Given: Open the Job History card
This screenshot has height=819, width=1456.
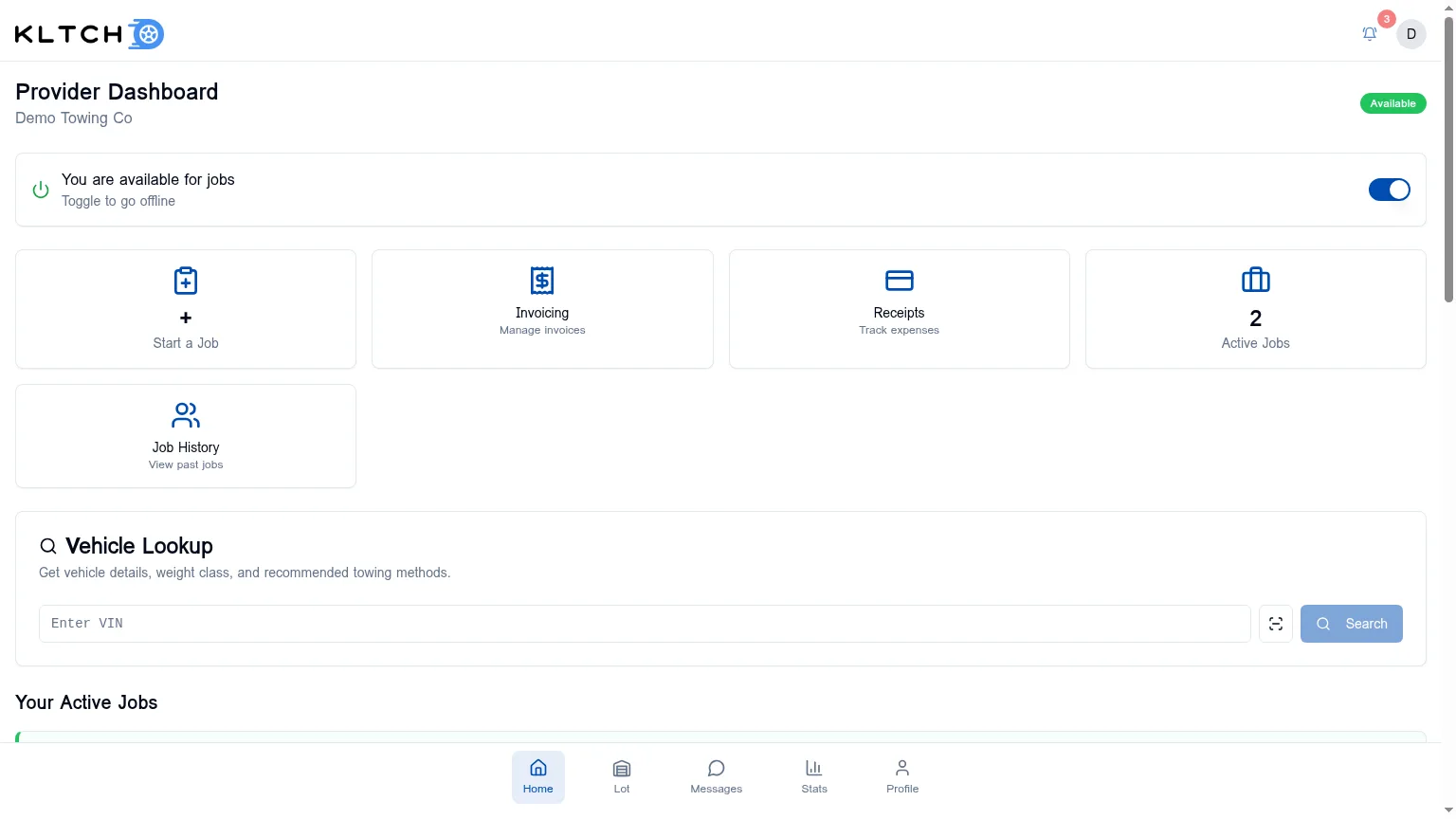Looking at the screenshot, I should [x=186, y=436].
